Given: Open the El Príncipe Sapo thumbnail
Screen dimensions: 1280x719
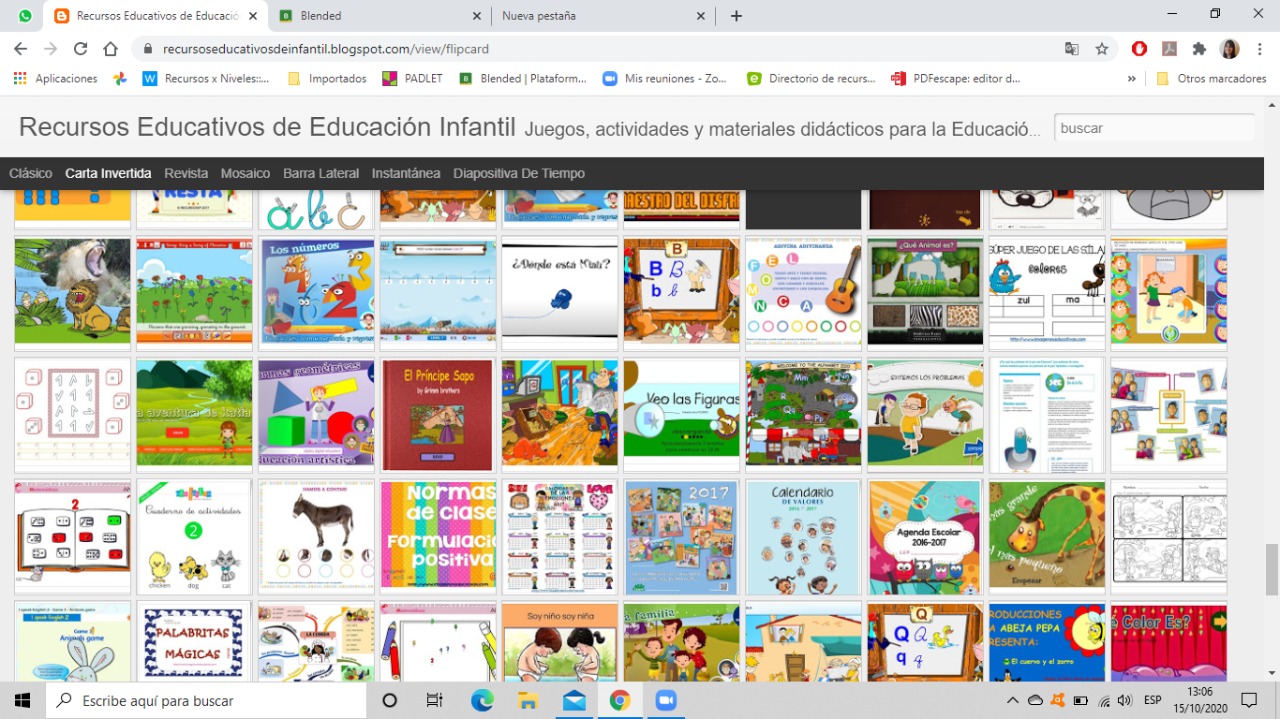Looking at the screenshot, I should (438, 415).
